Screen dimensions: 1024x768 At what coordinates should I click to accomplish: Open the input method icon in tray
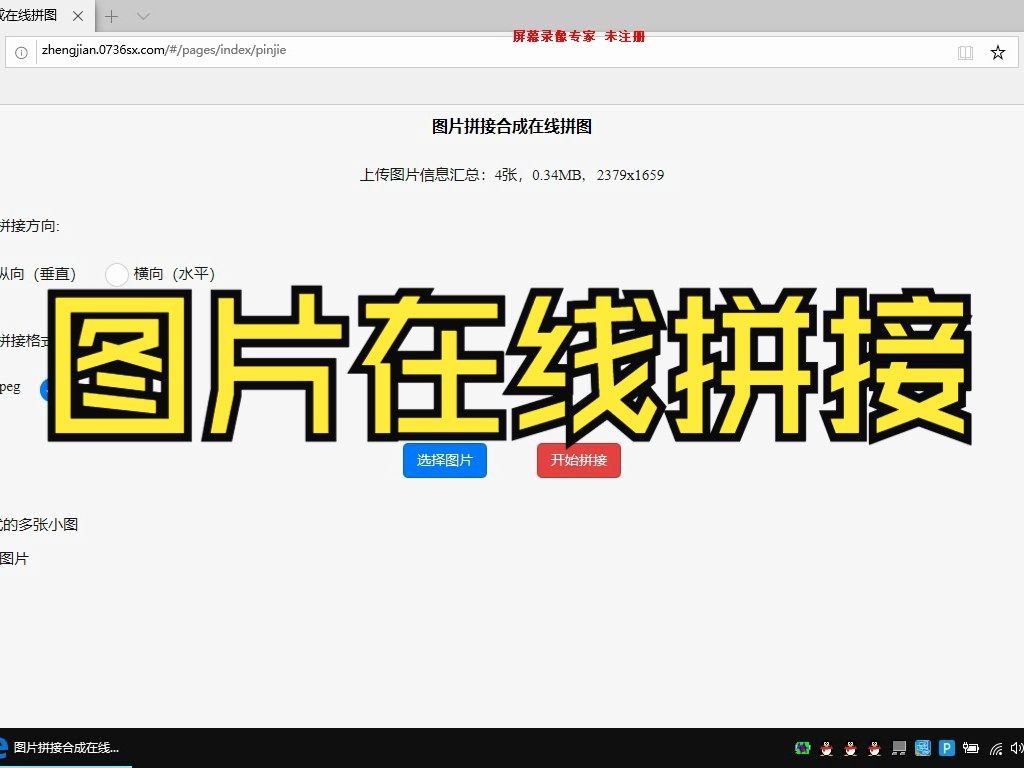pos(922,748)
